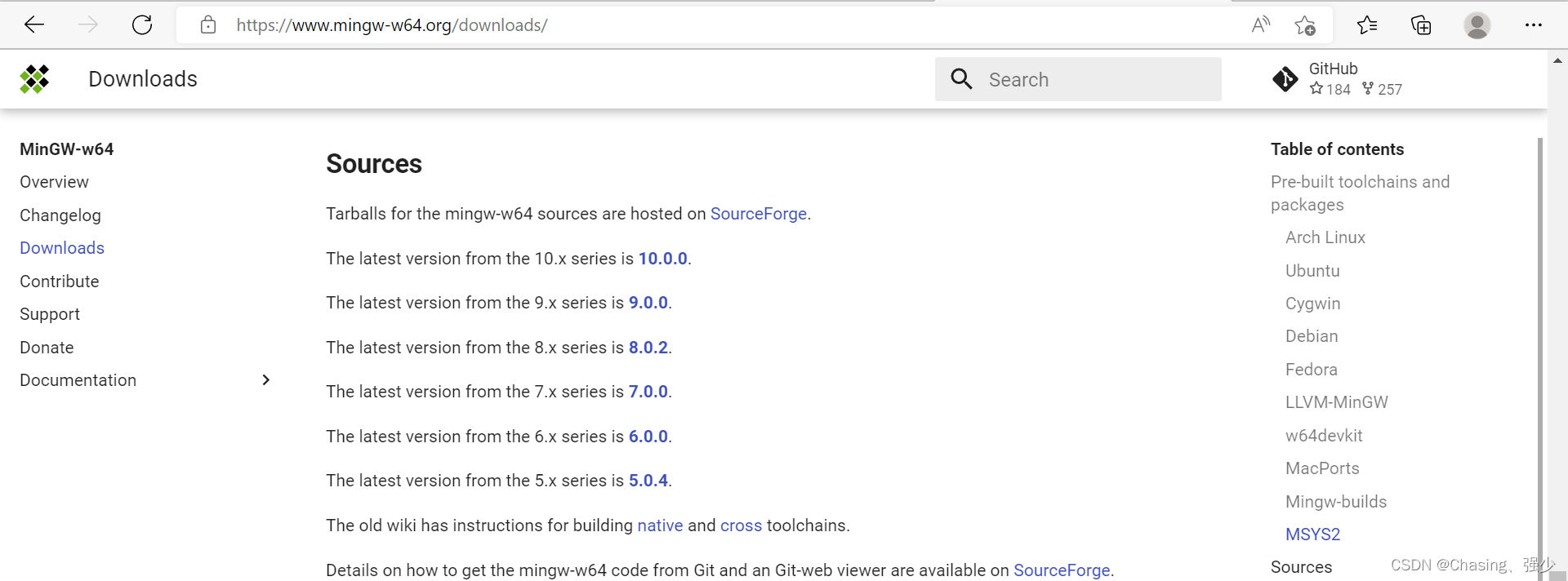
Task: Click the Search input field
Action: pyautogui.click(x=1078, y=79)
